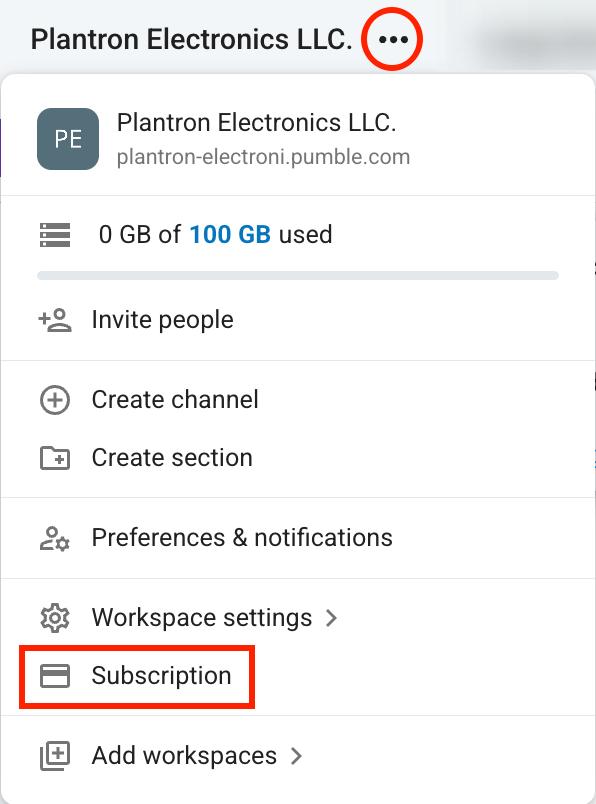Click the add-person Invite icon
This screenshot has height=804, width=596.
coord(55,320)
